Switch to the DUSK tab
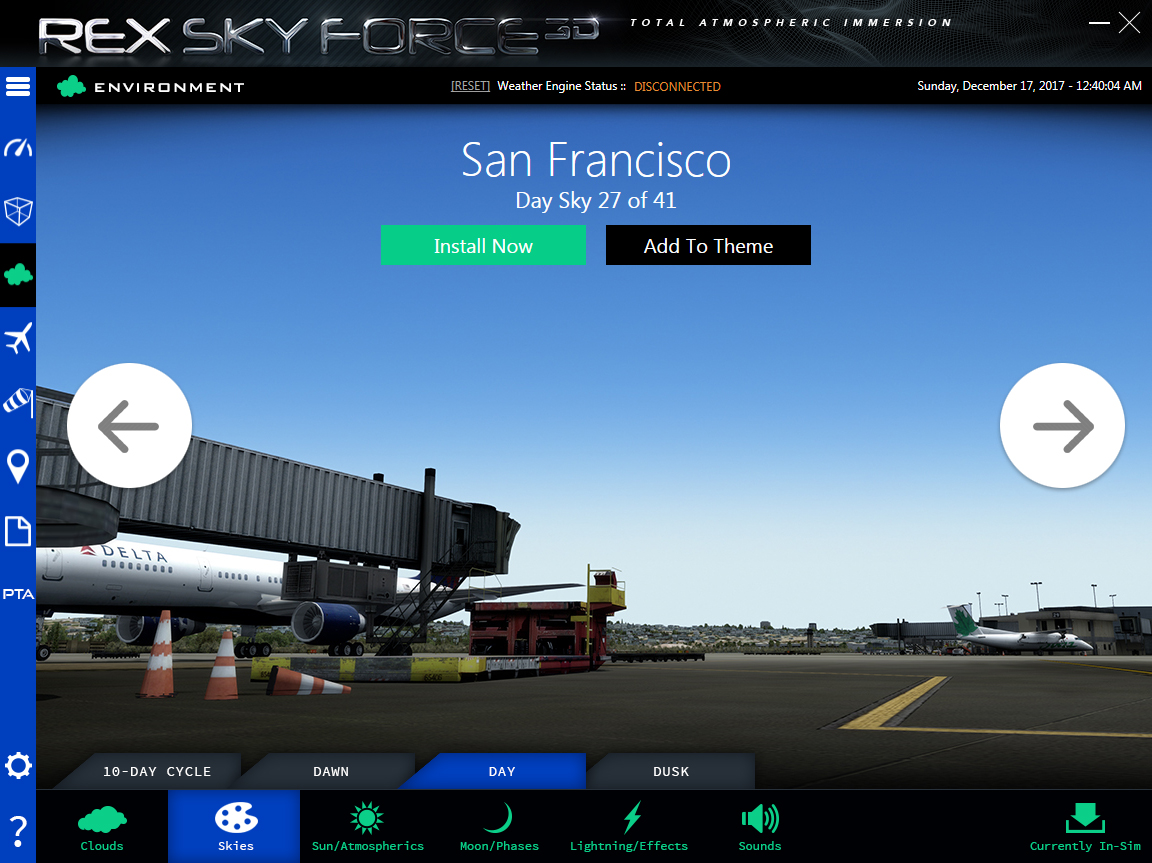The height and width of the screenshot is (863, 1152). [x=671, y=771]
